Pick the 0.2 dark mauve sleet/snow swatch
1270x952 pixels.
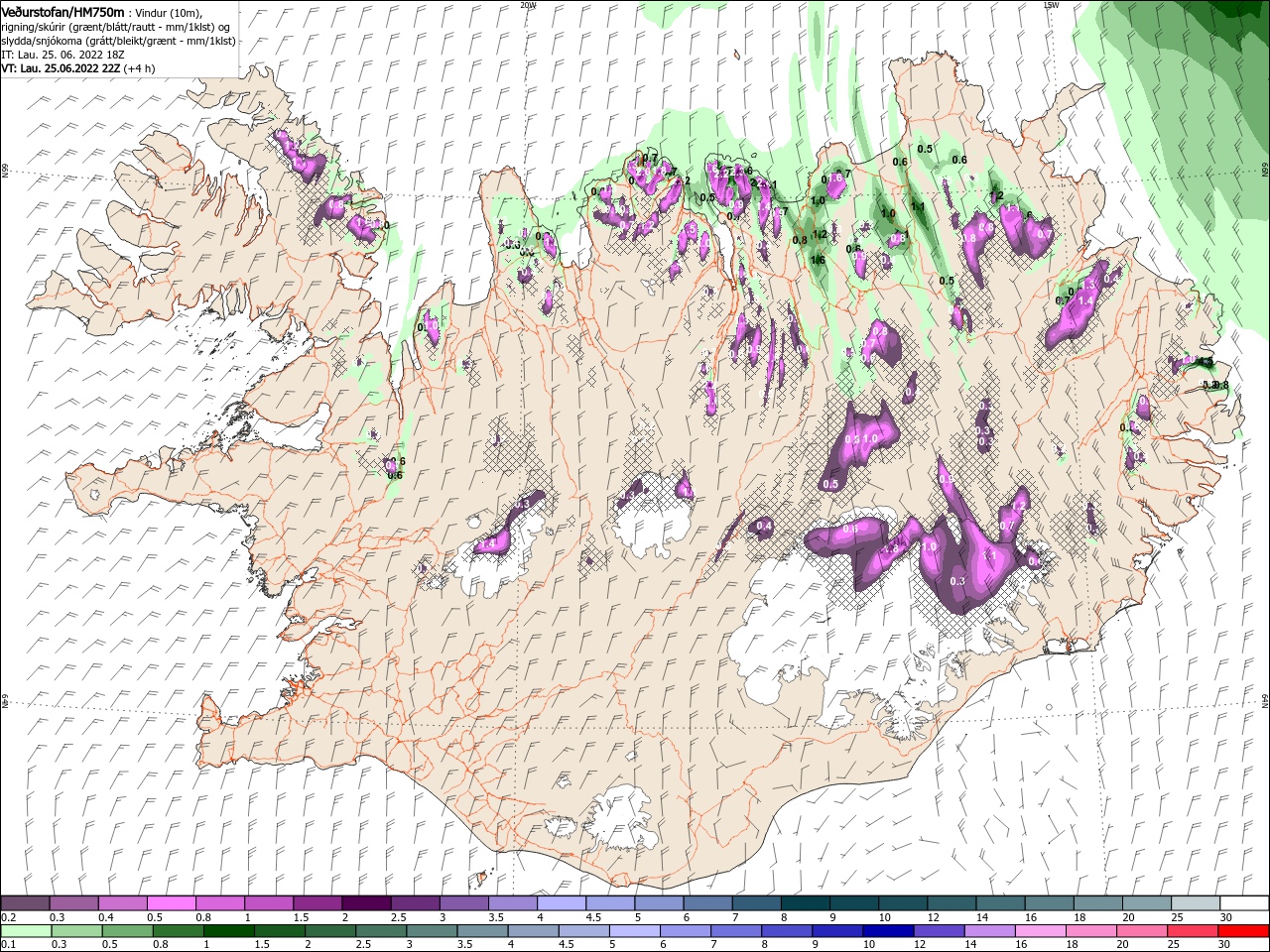coord(25,903)
